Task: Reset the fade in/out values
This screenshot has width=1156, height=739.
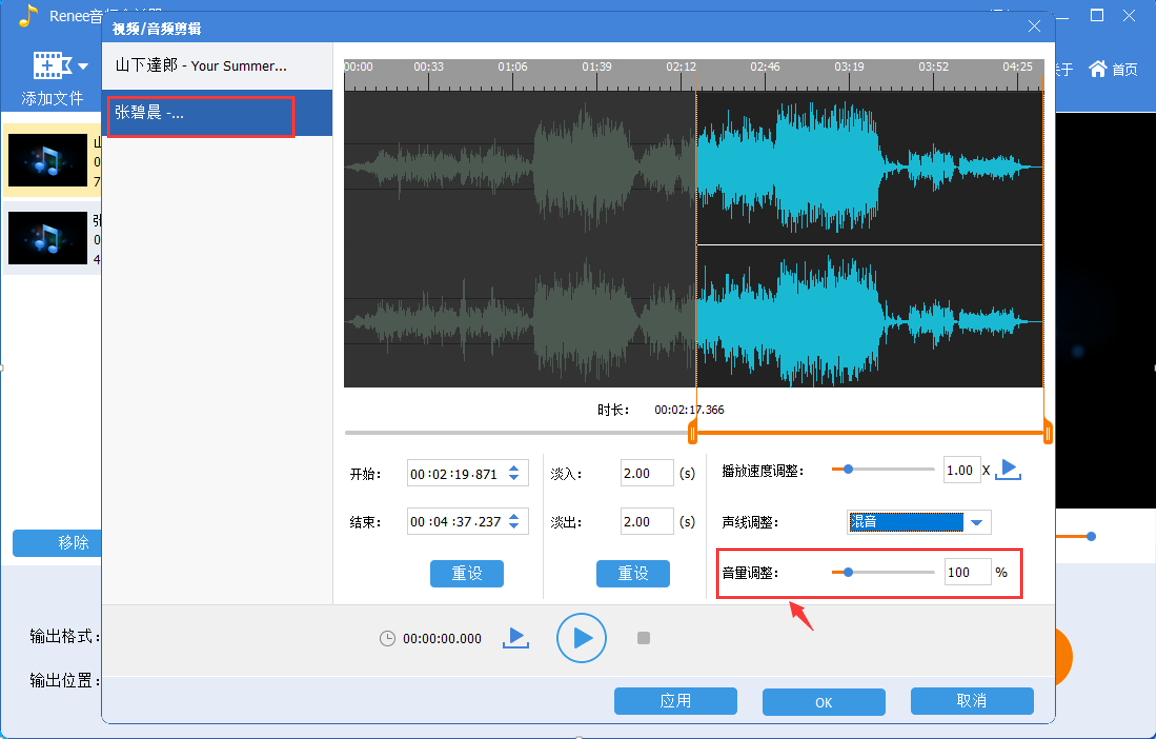Action: coord(633,573)
